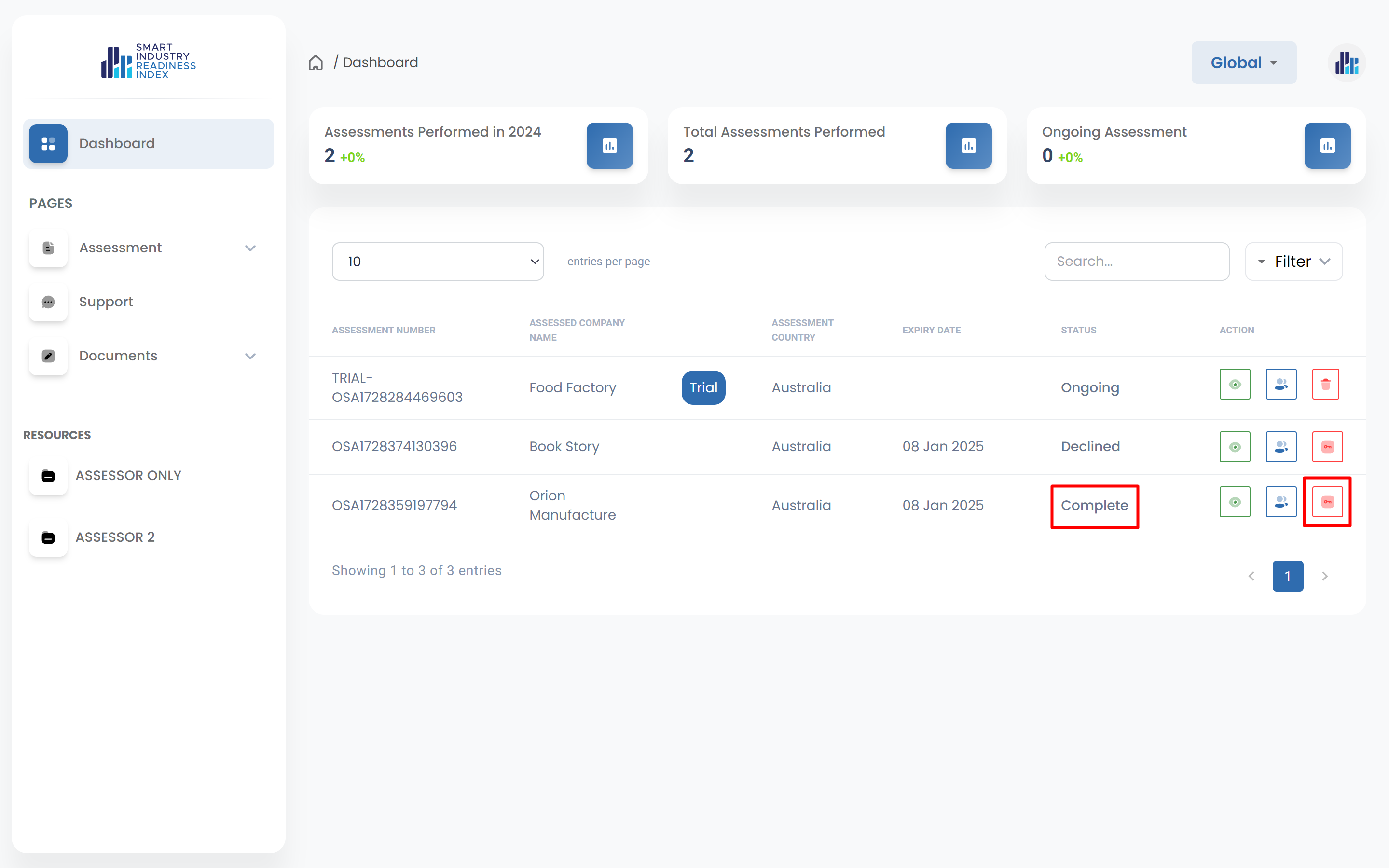
Task: Go to page 1 in pagination
Action: click(1287, 576)
